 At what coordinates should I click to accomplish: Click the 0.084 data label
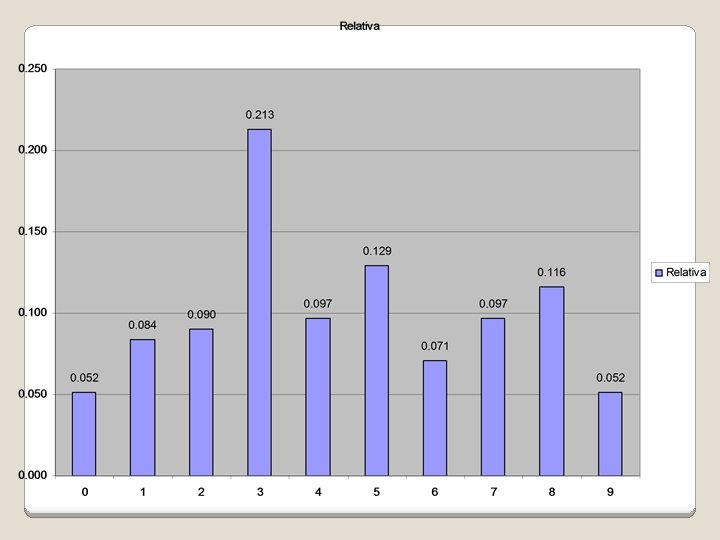142,325
